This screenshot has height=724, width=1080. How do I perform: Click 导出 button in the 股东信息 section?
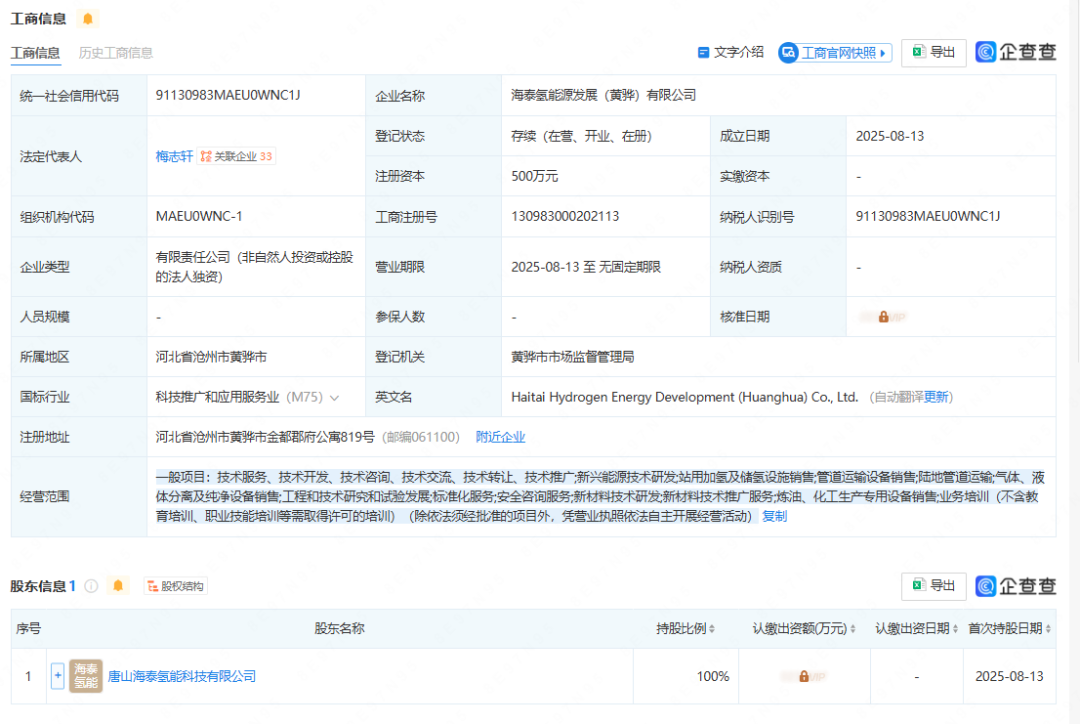pos(934,586)
